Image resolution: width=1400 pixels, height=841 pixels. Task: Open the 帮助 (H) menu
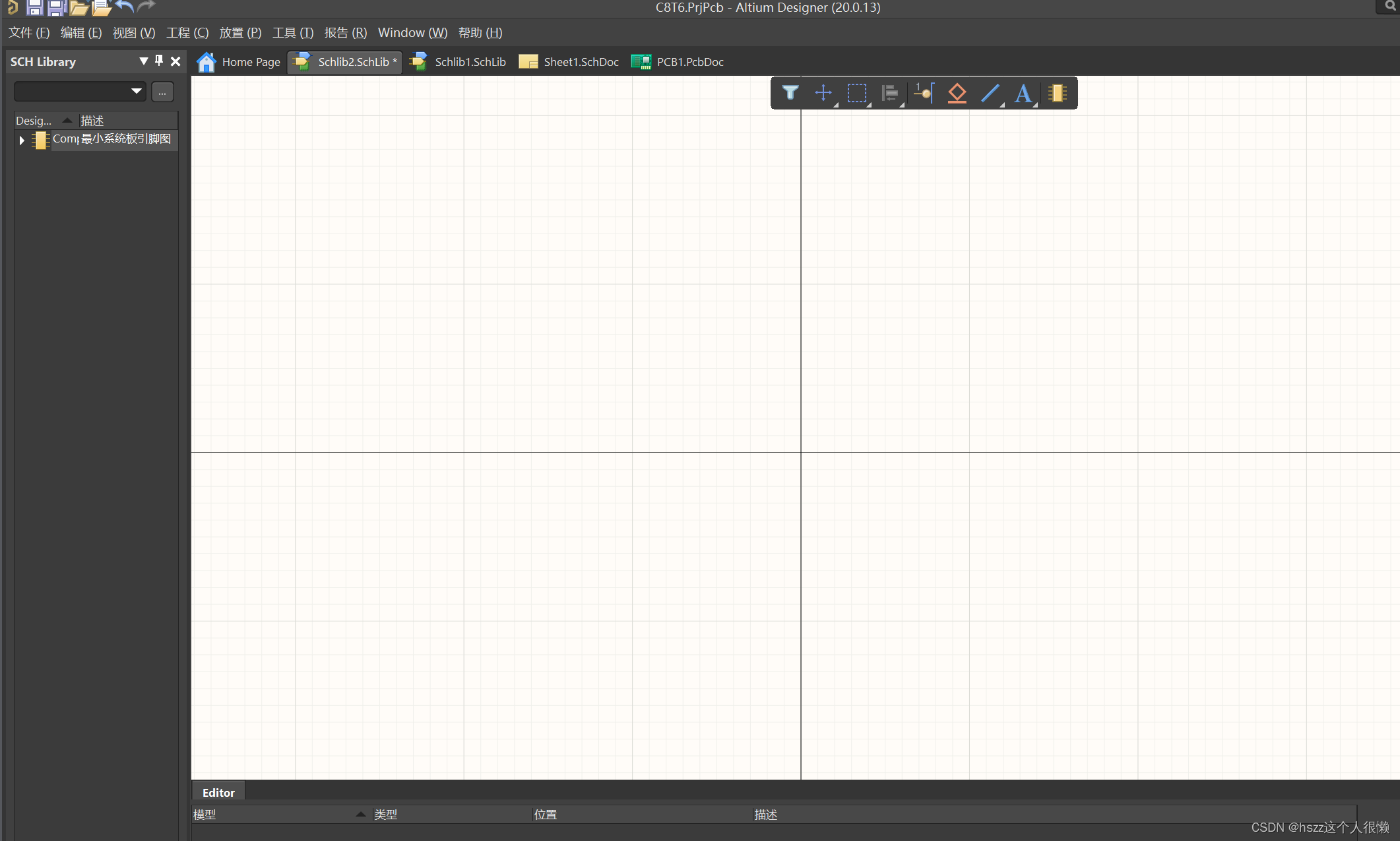480,32
